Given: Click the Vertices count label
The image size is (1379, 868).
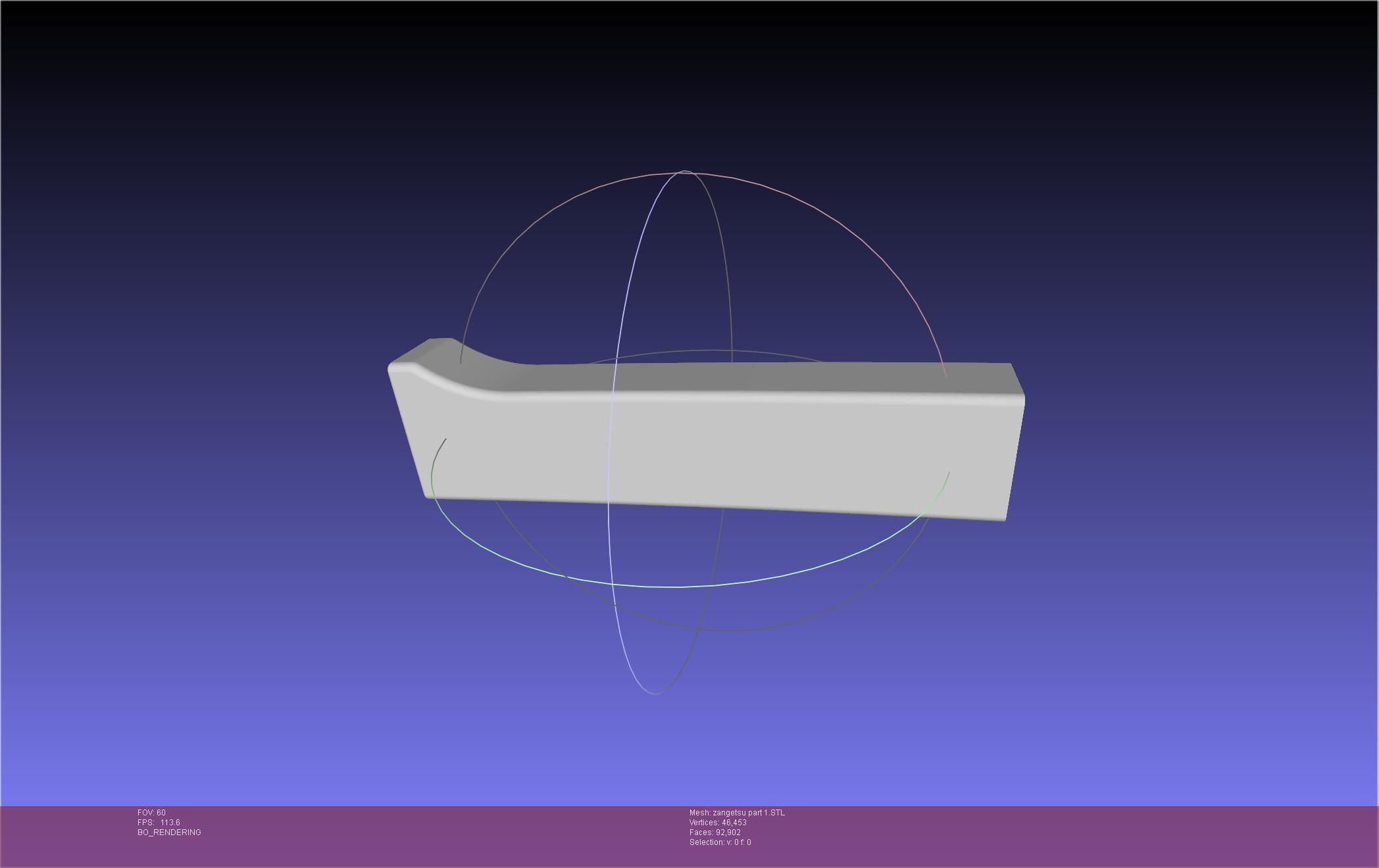Looking at the screenshot, I should [717, 823].
